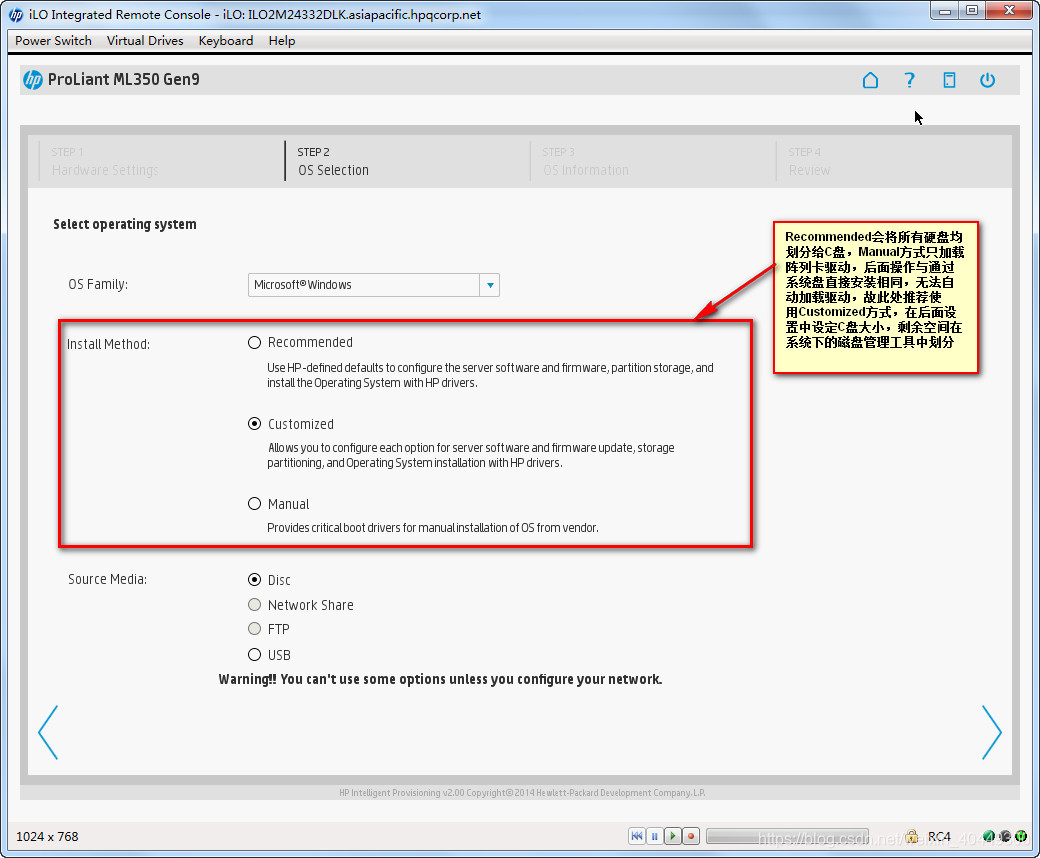Choose USB as source media
Image resolution: width=1040 pixels, height=858 pixels.
coord(254,655)
